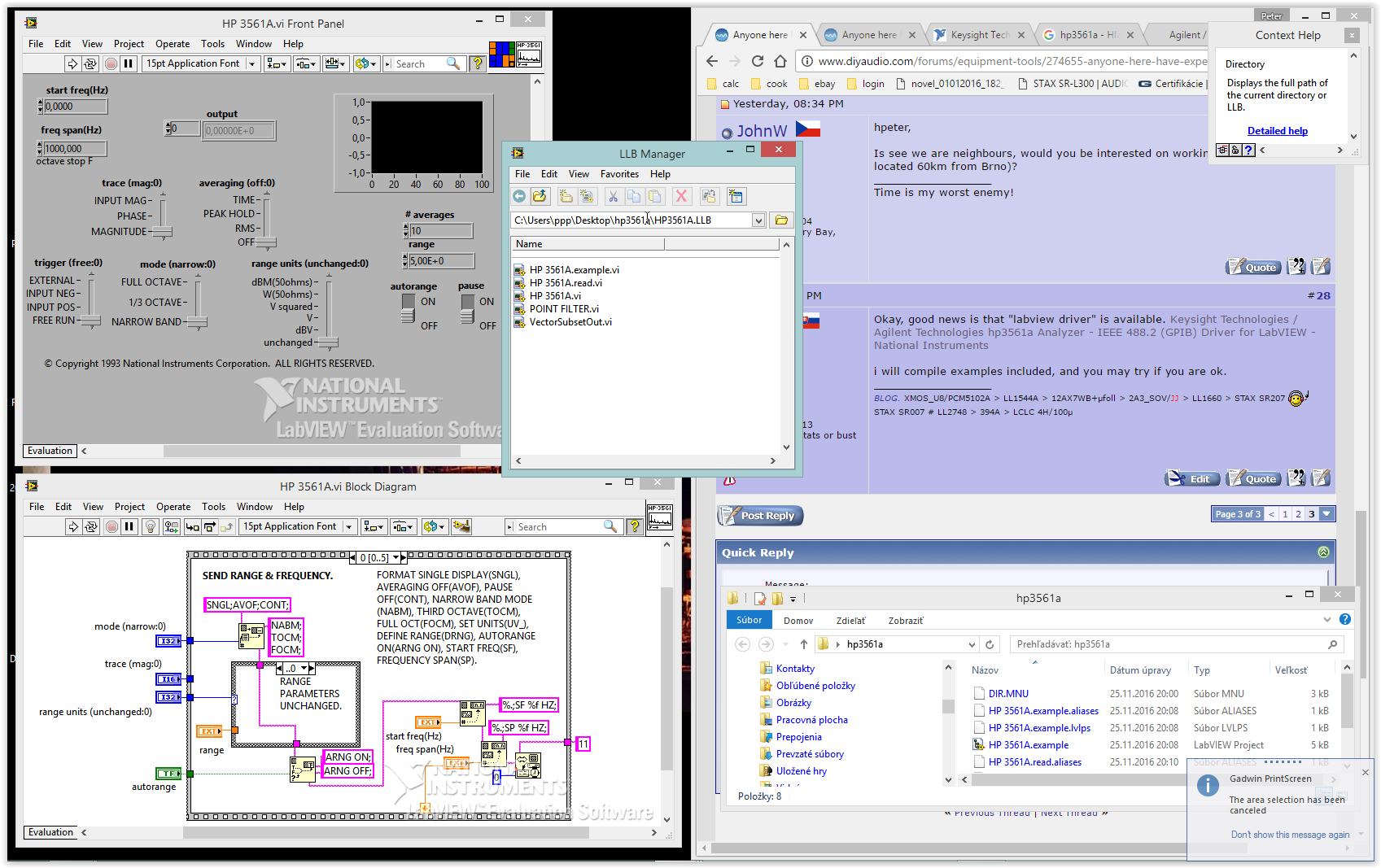This screenshot has height=868, width=1381.
Task: Click Retain Wire Values in Block Diagram
Action: [x=171, y=527]
